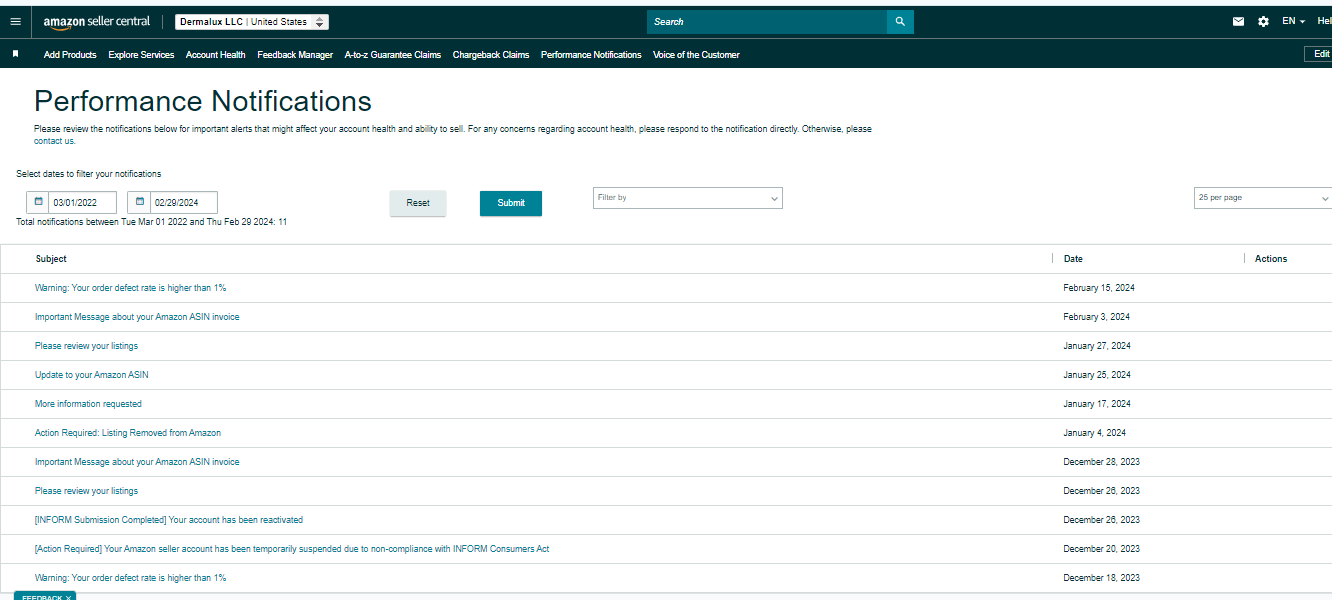This screenshot has width=1332, height=600.
Task: Click the 02/29/2024 end date field
Action: (x=184, y=202)
